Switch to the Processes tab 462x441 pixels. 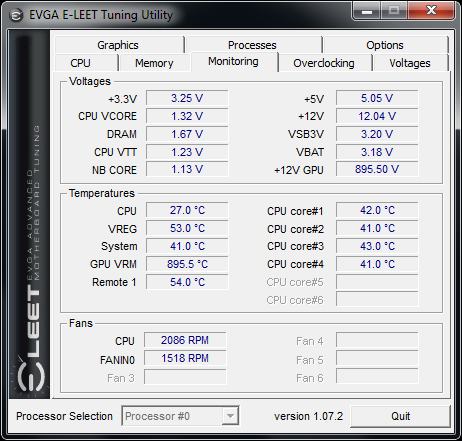[x=252, y=45]
